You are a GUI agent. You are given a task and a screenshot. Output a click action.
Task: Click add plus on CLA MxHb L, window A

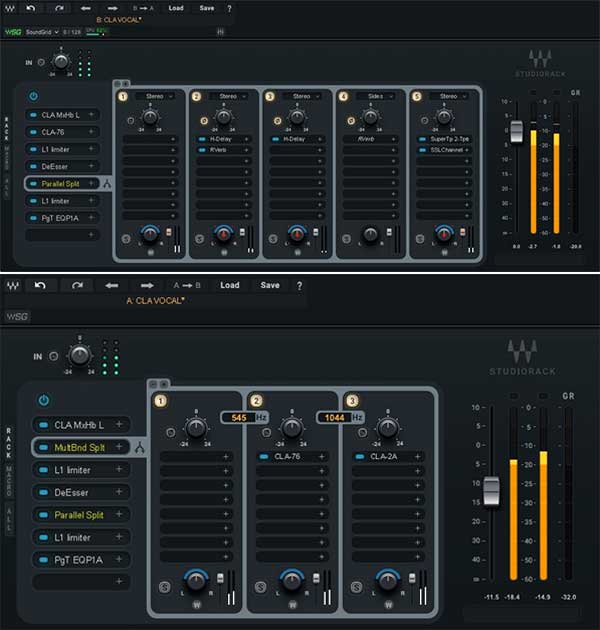pyautogui.click(x=119, y=424)
